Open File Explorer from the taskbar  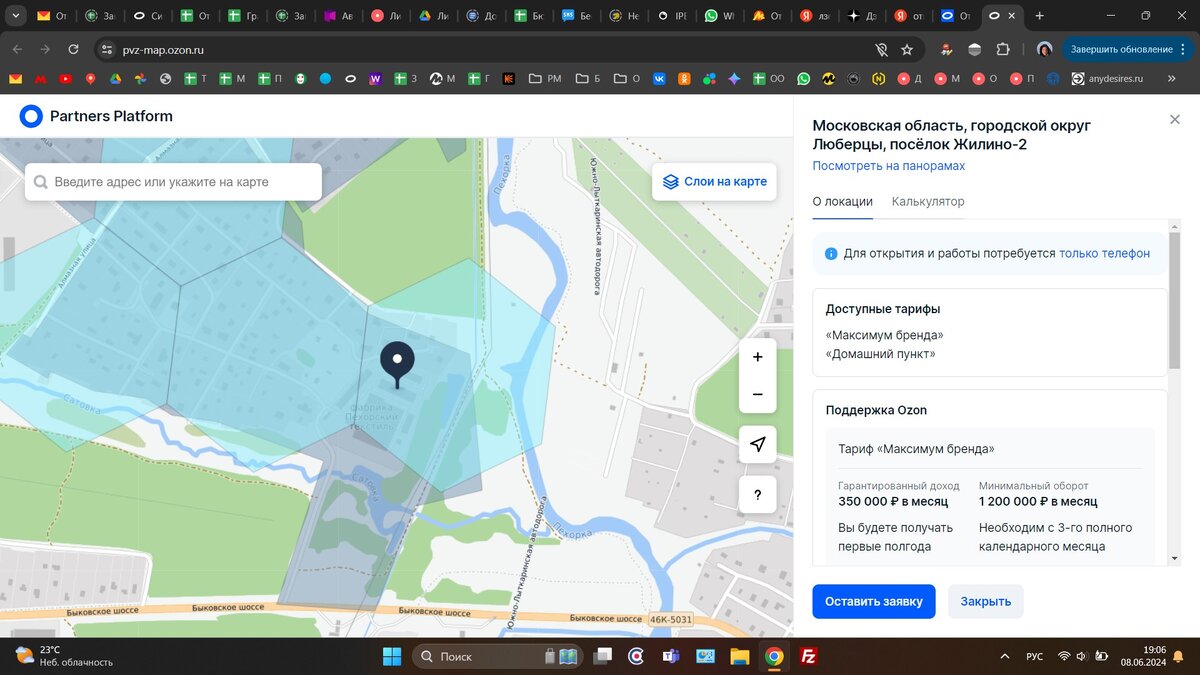pyautogui.click(x=739, y=656)
